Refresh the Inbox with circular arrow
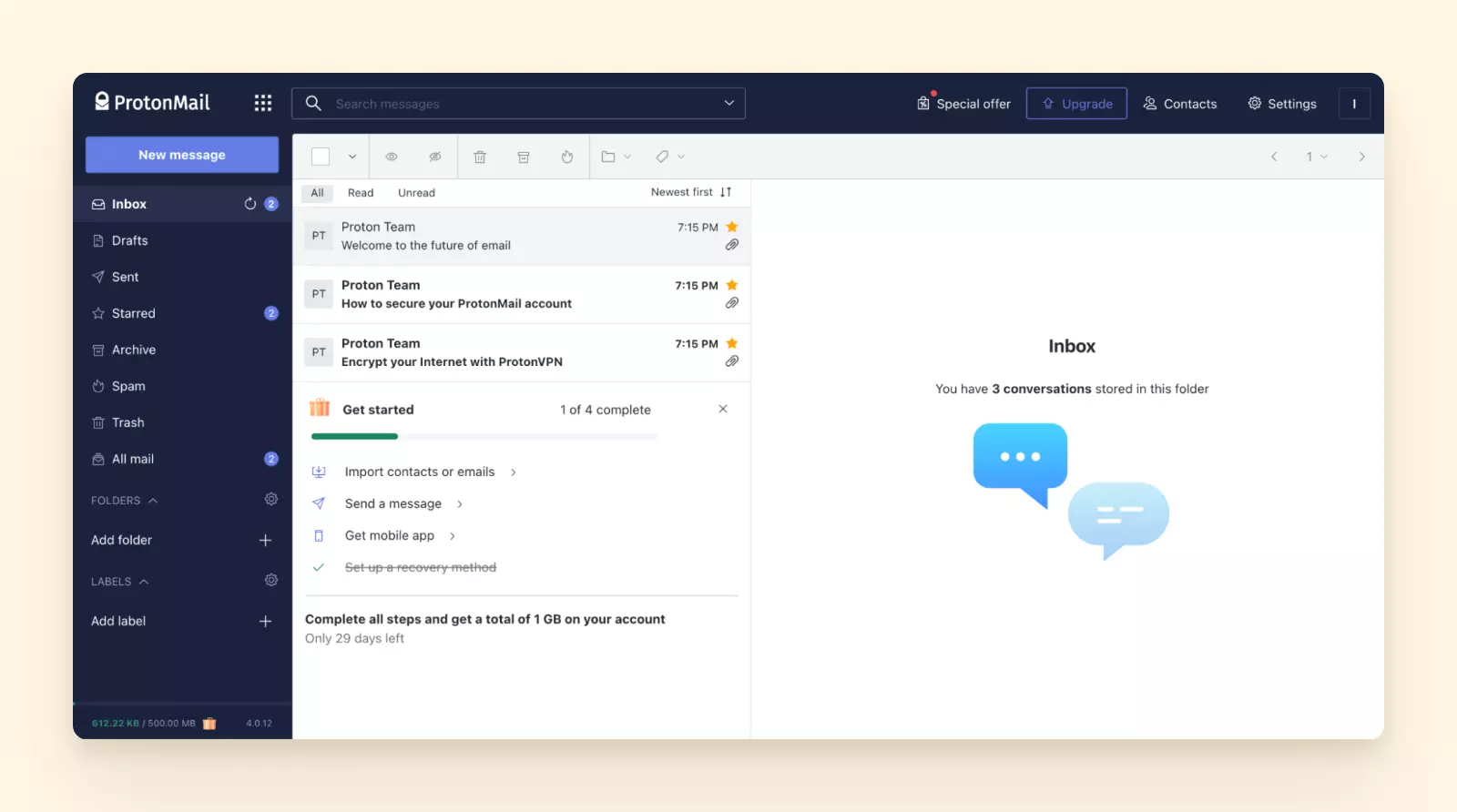 [x=250, y=204]
